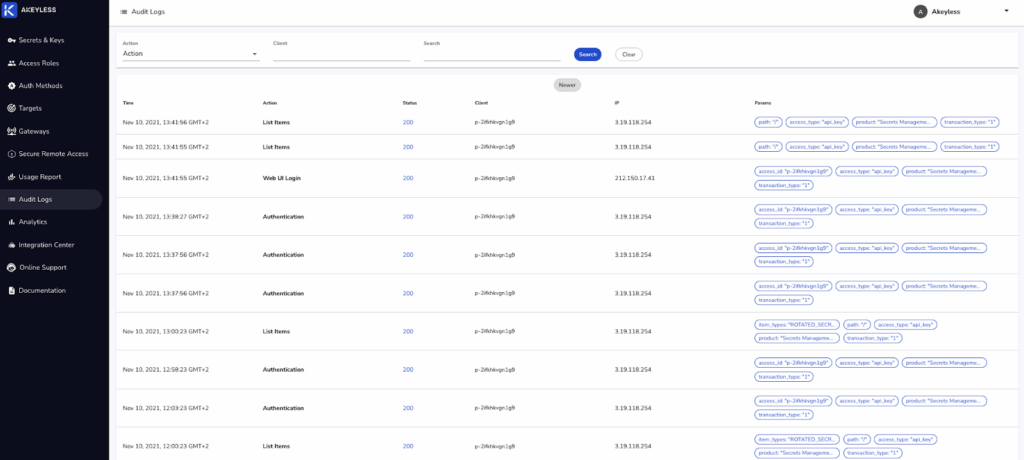Go to Usage Report page
The height and width of the screenshot is (460, 1024).
click(x=40, y=177)
